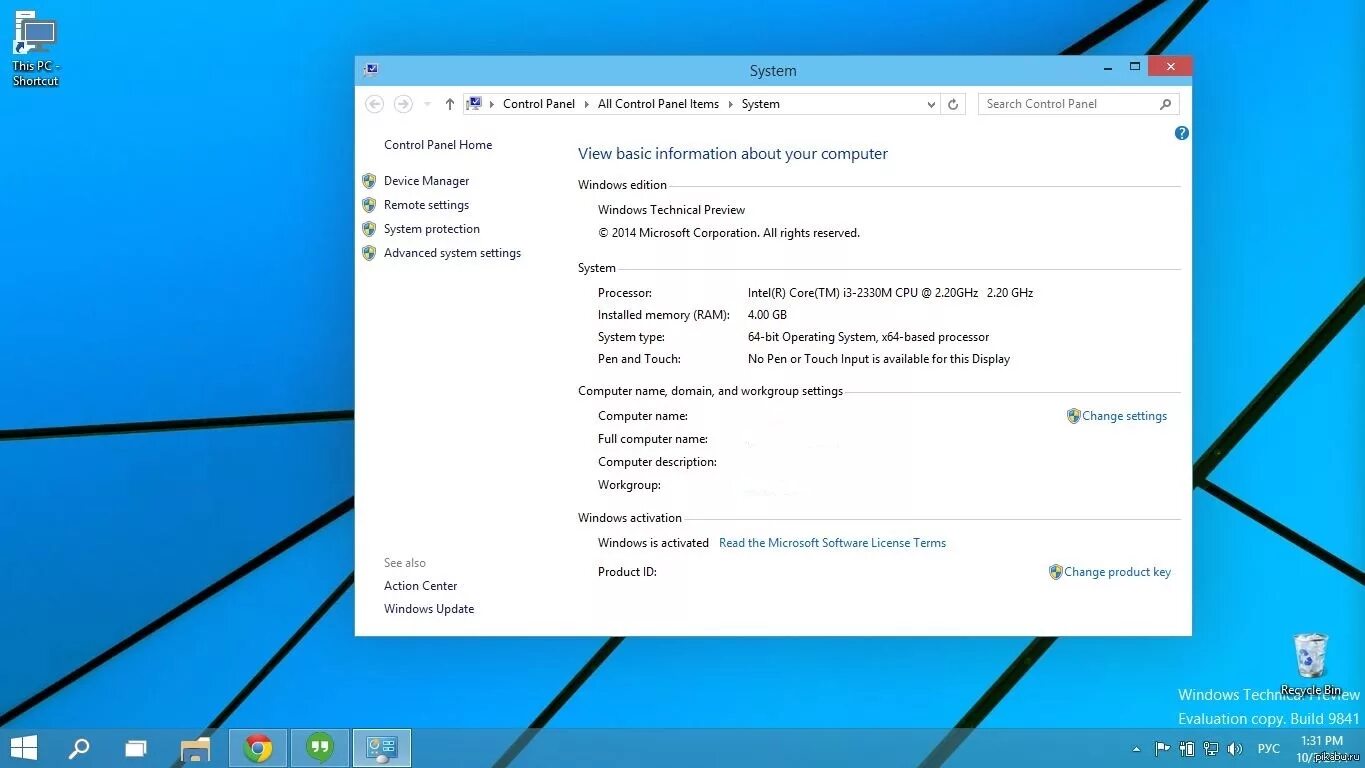This screenshot has width=1365, height=768.
Task: Click the 4.00 GB RAM value
Action: (x=767, y=315)
